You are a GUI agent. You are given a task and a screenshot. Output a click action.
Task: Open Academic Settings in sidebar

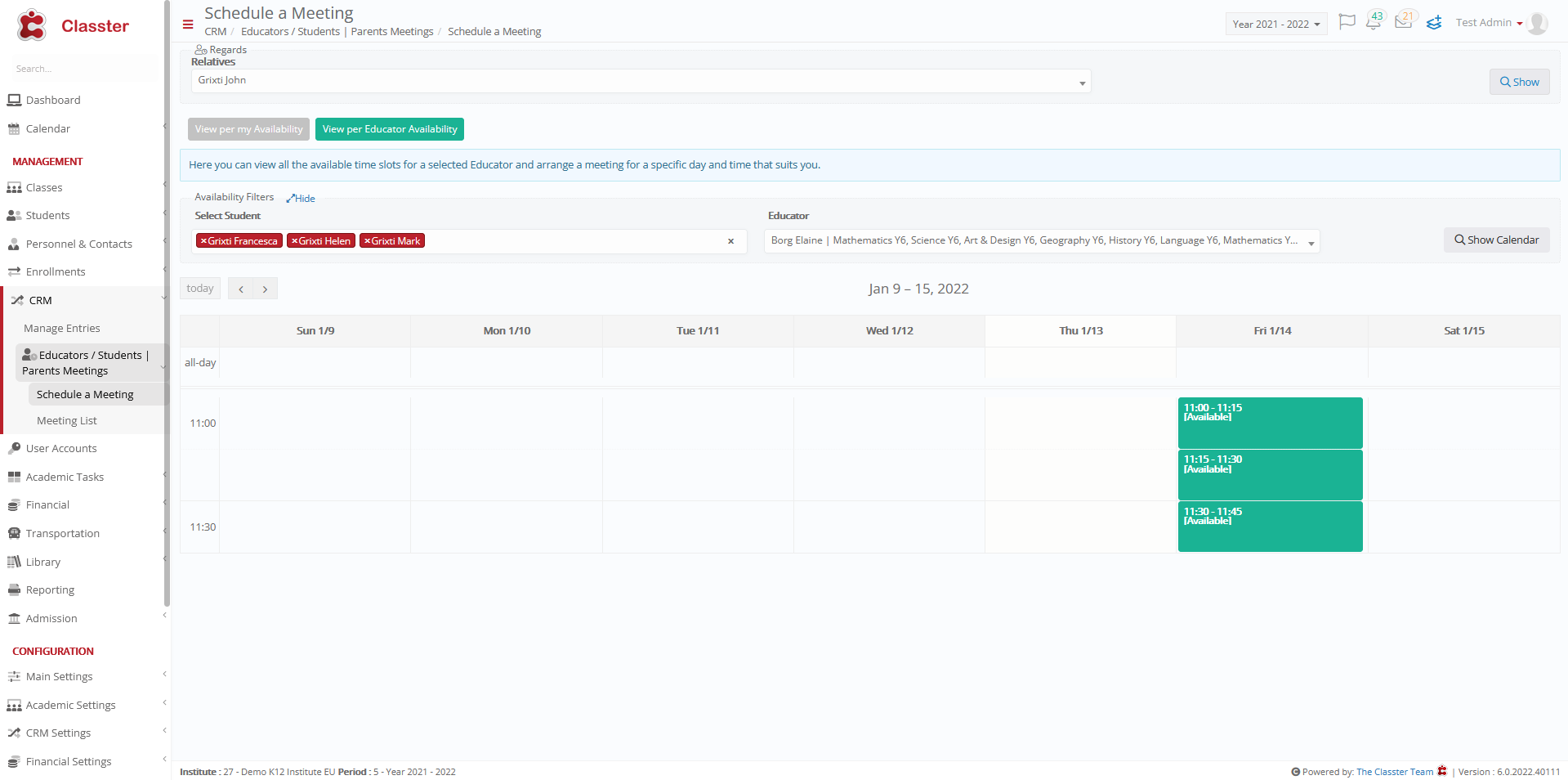click(x=71, y=705)
